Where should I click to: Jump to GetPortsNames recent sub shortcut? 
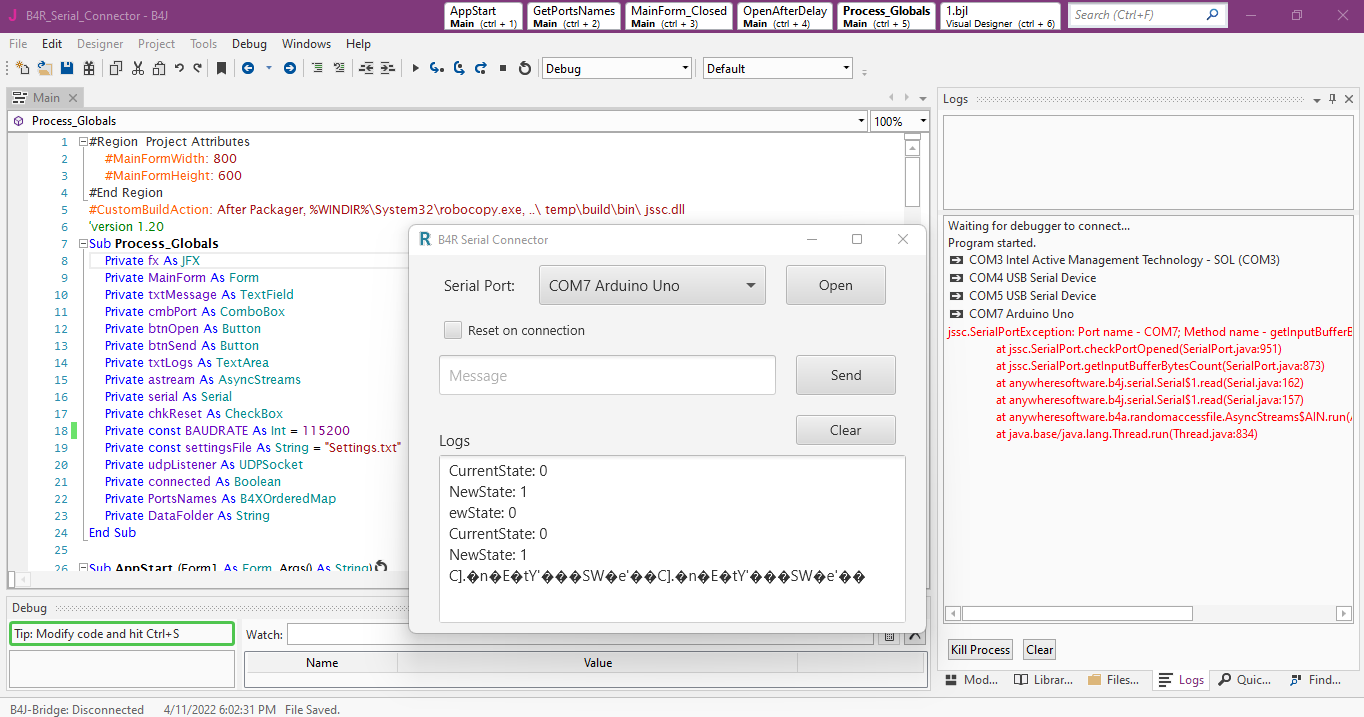coord(574,16)
